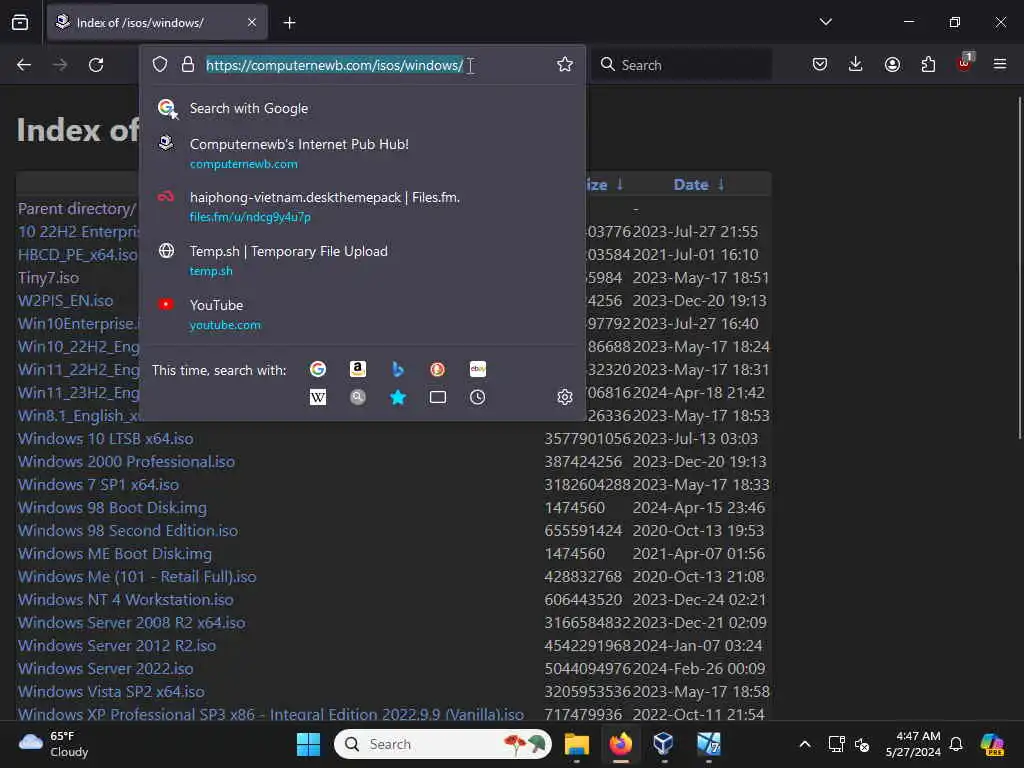Go back with the back arrow
Image resolution: width=1024 pixels, height=768 pixels.
point(24,65)
